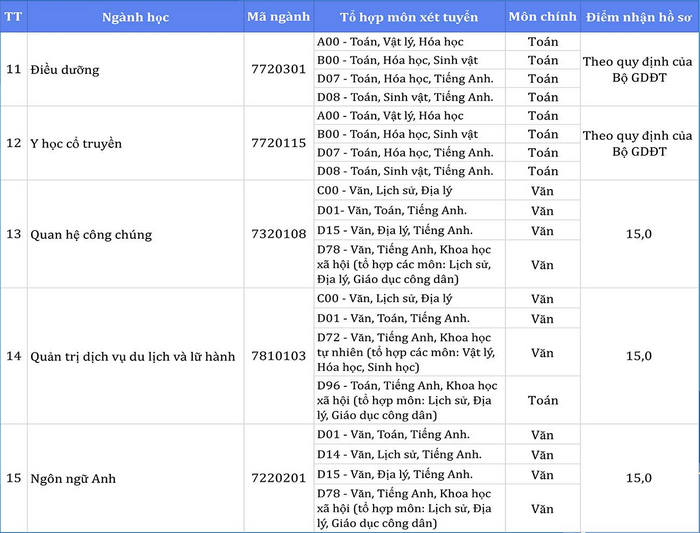The height and width of the screenshot is (533, 700).
Task: Click 'Văn' main subject for Ngôn ngữ Anh D78
Action: [542, 509]
